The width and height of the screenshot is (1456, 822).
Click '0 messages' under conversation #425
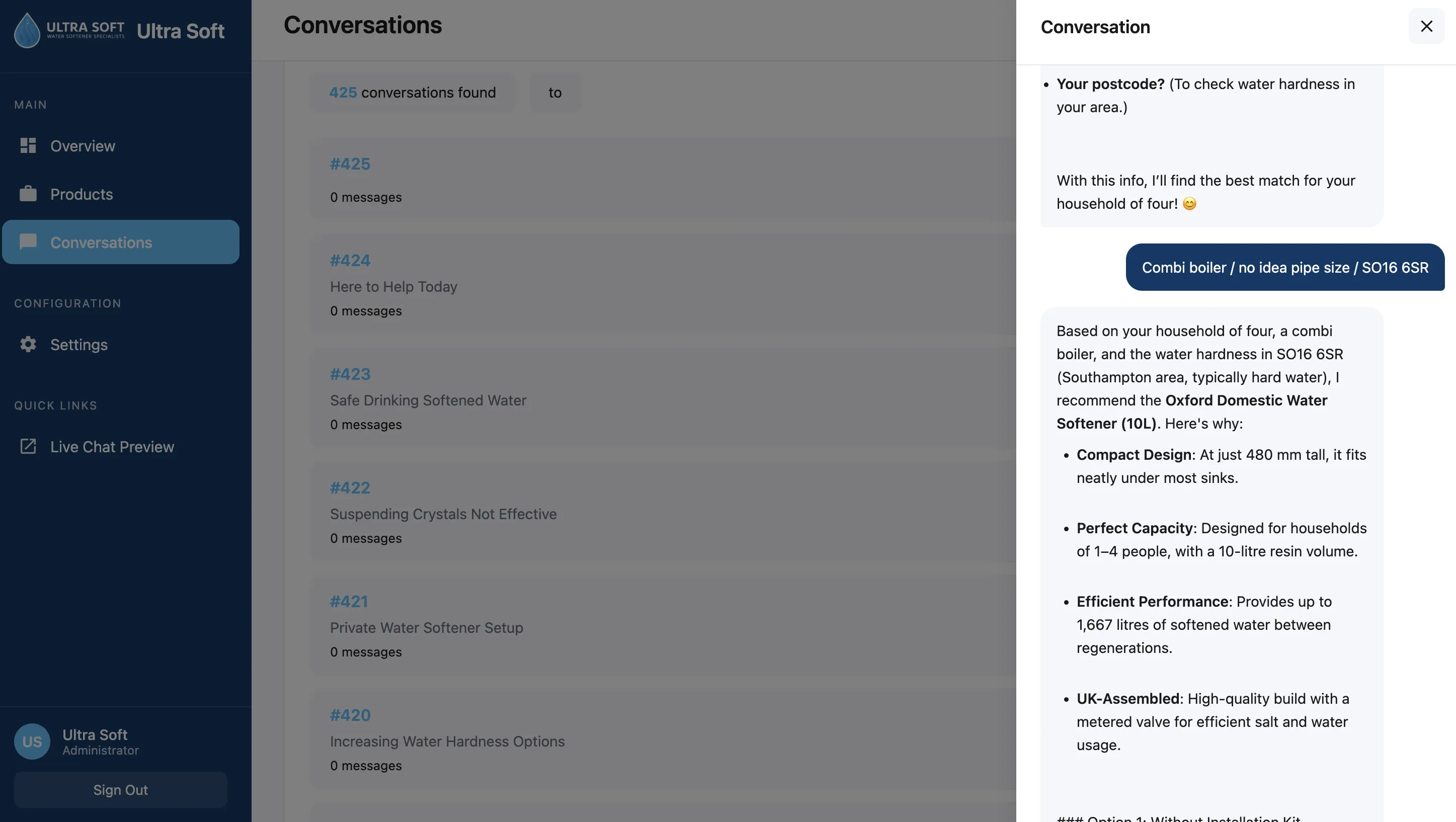(366, 197)
